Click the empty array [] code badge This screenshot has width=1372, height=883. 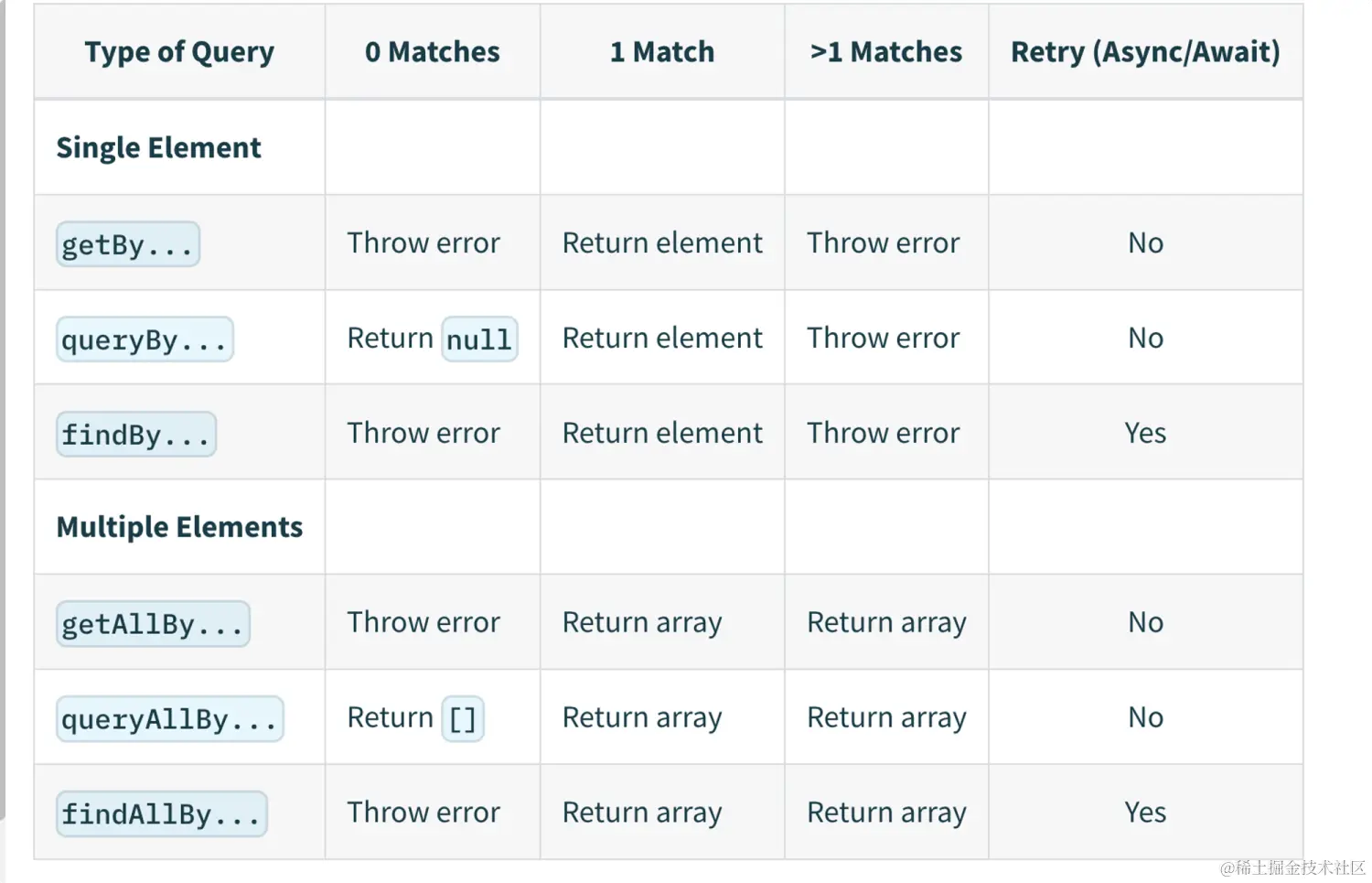463,719
